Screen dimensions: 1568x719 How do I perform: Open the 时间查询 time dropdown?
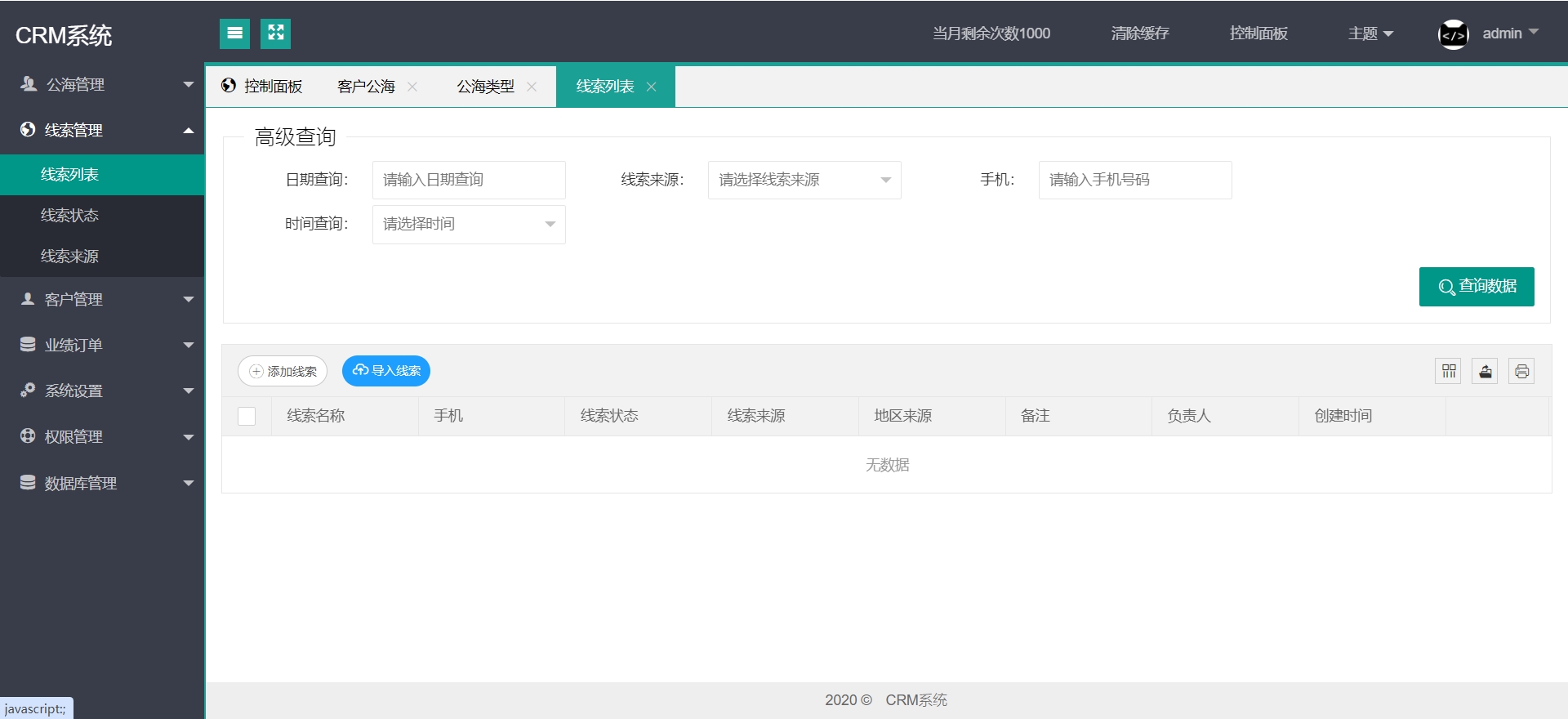click(x=469, y=224)
